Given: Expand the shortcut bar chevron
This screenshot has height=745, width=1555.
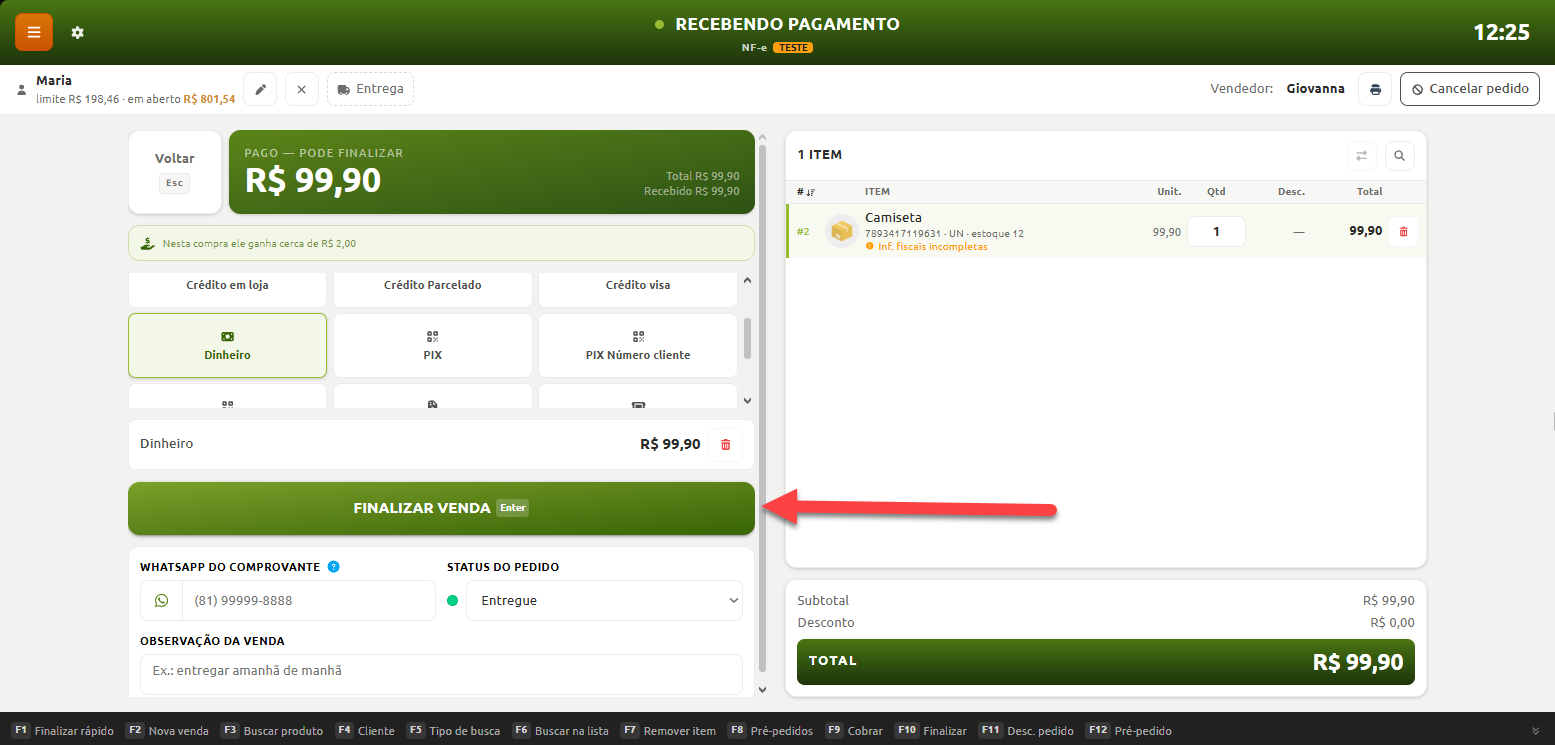Looking at the screenshot, I should click(x=1535, y=731).
